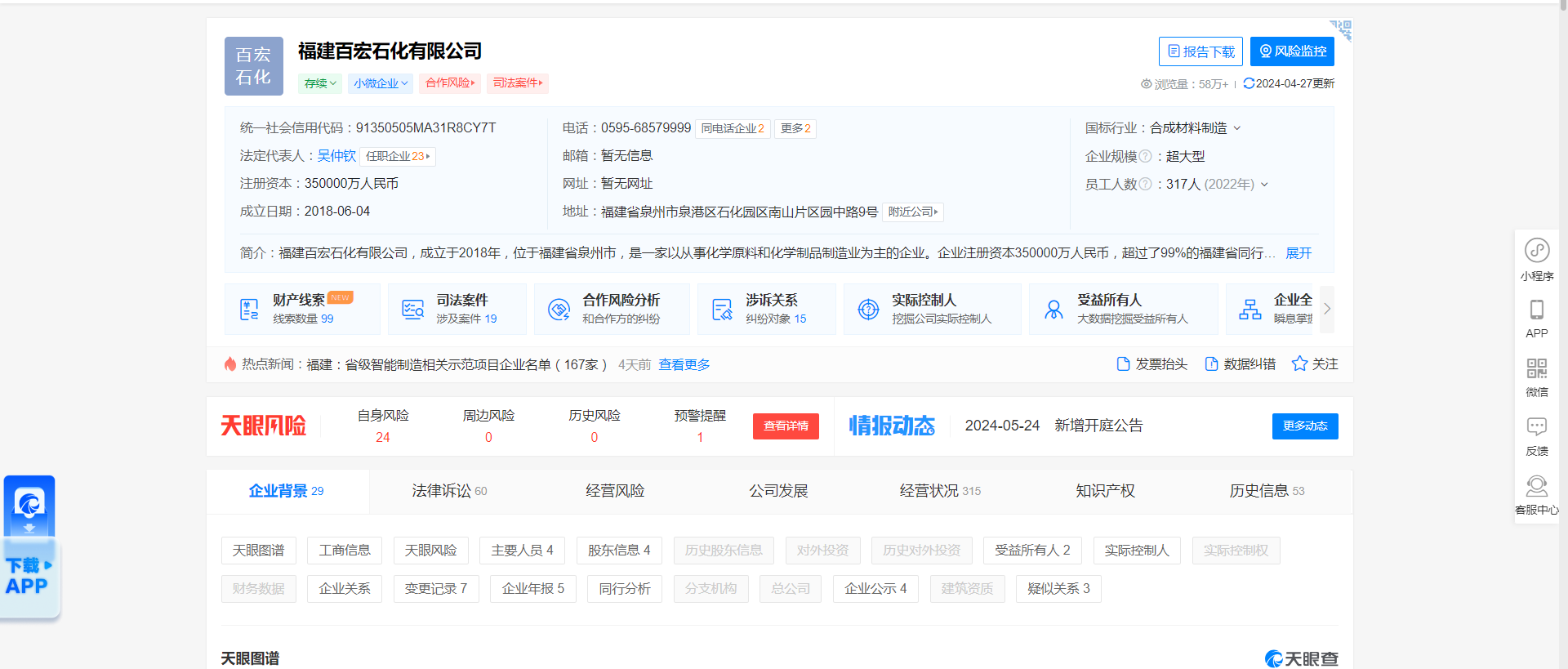
Task: Click the 天眼查 logo near 天眼图谱
Action: [1301, 658]
